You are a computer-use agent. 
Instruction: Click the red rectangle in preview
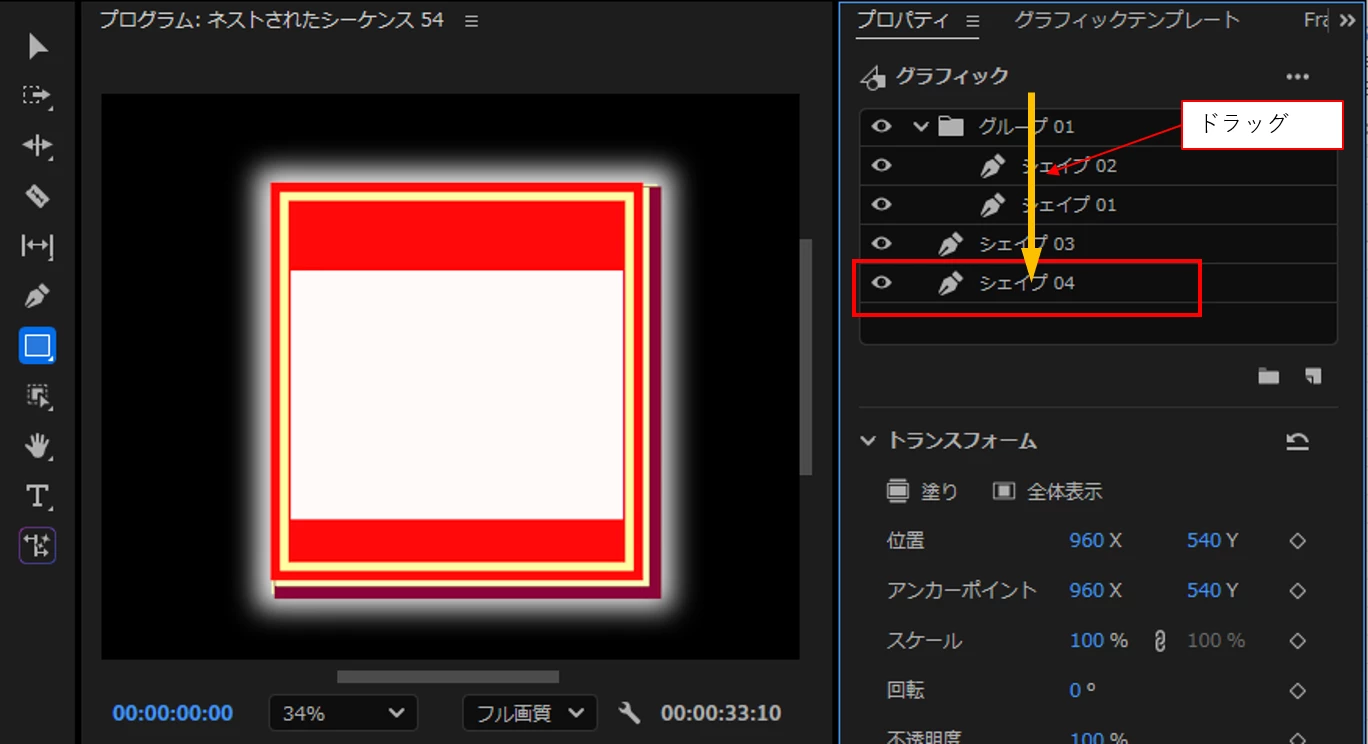pyautogui.click(x=456, y=381)
